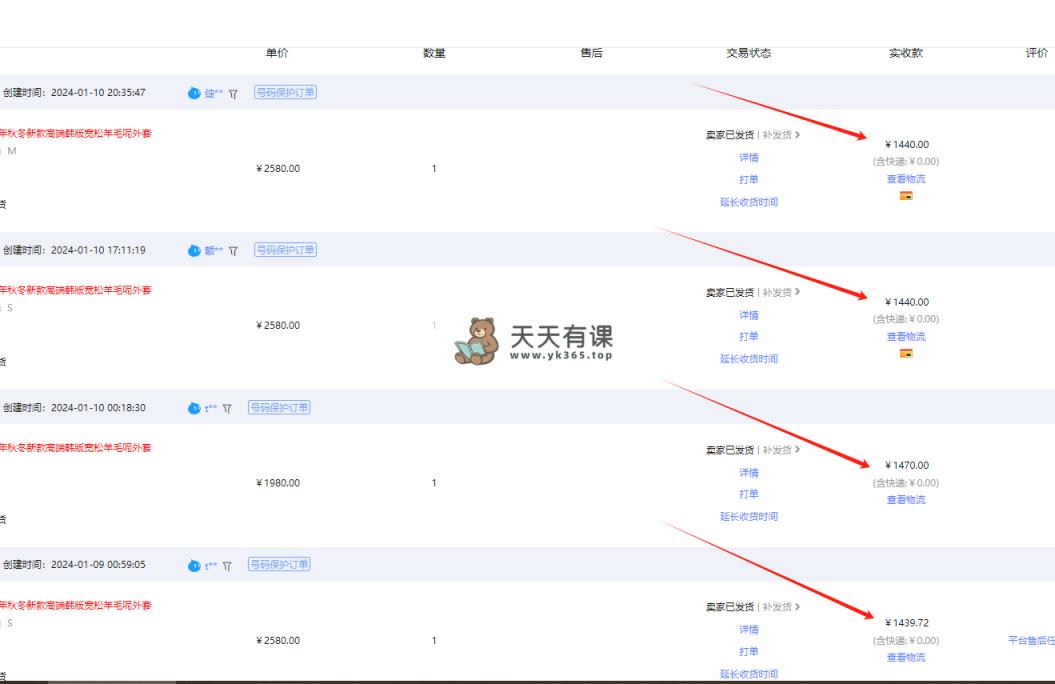Click ¥2580.00 price in 17:11:19 order
Viewport: 1055px width, 684px height.
click(278, 326)
